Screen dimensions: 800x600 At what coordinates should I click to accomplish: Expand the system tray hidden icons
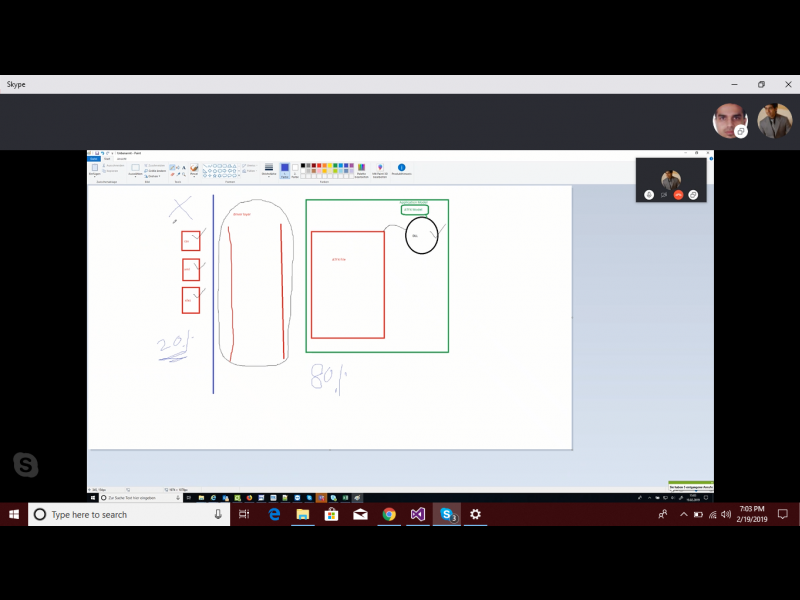(684, 514)
